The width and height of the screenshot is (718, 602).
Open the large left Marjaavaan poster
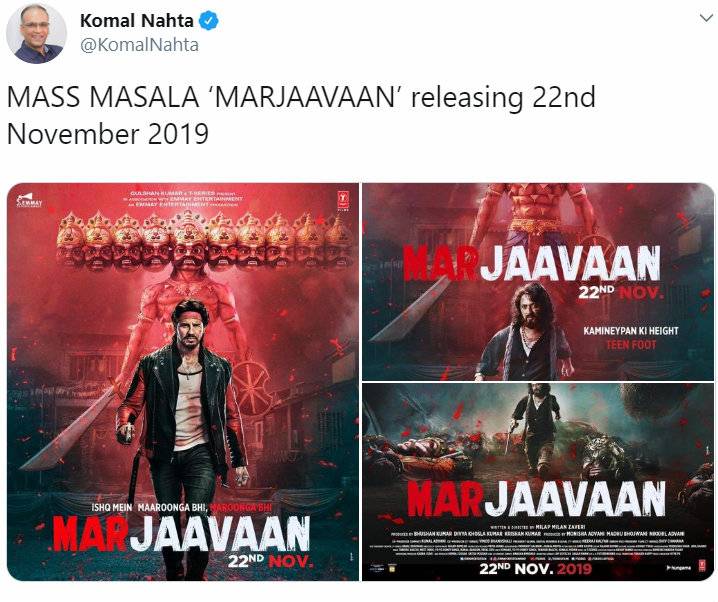[183, 382]
